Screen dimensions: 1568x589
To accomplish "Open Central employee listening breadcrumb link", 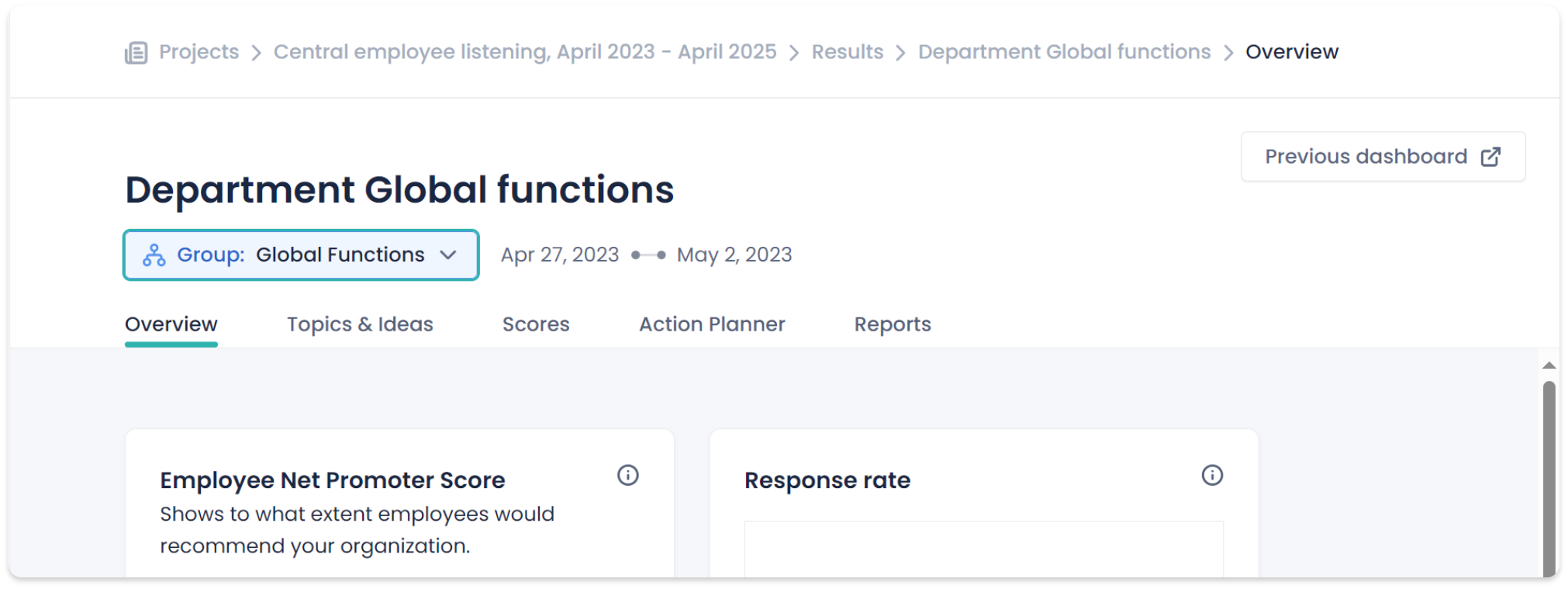I will pos(525,52).
